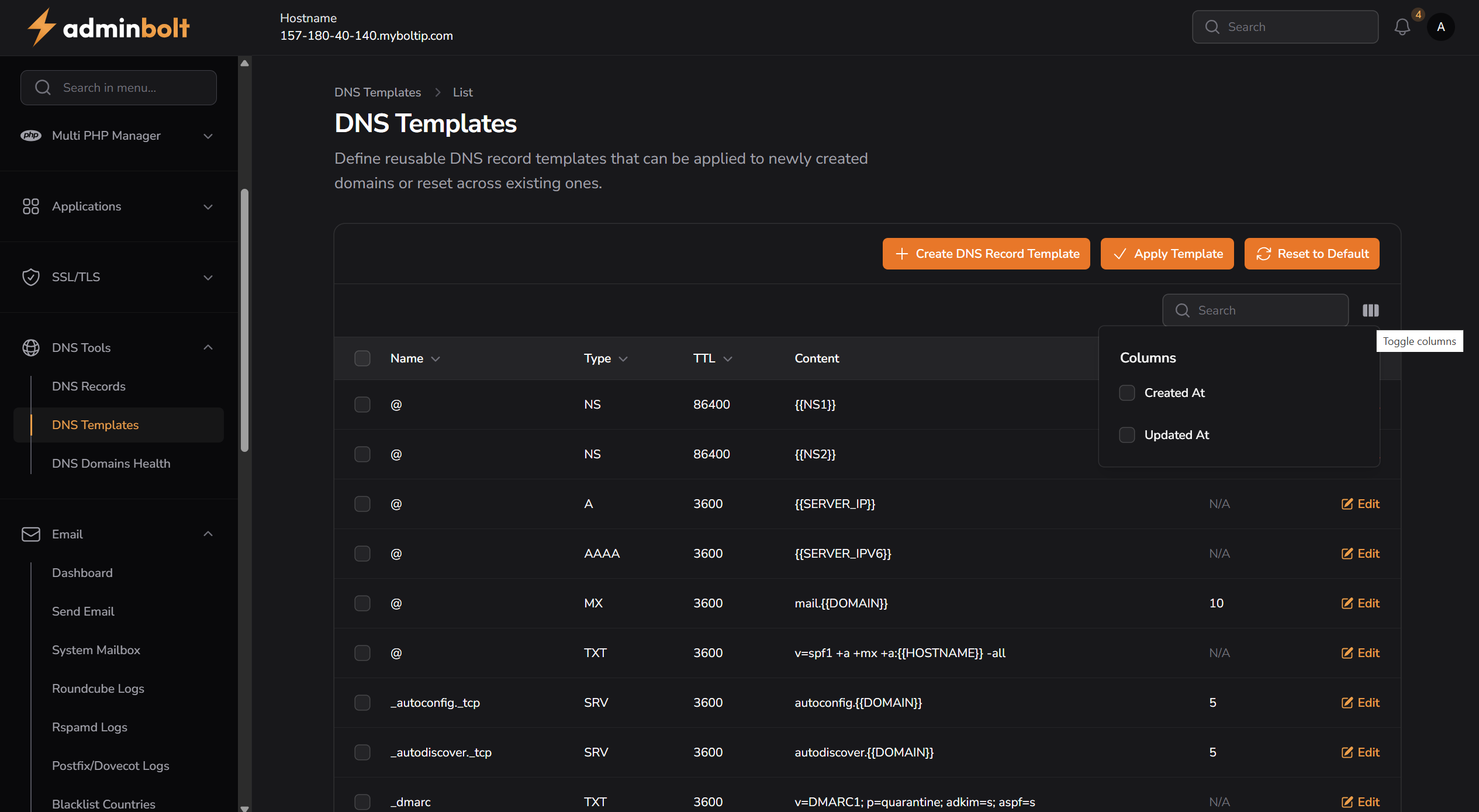Enable the Created At column checkbox
The height and width of the screenshot is (812, 1479).
coord(1127,392)
